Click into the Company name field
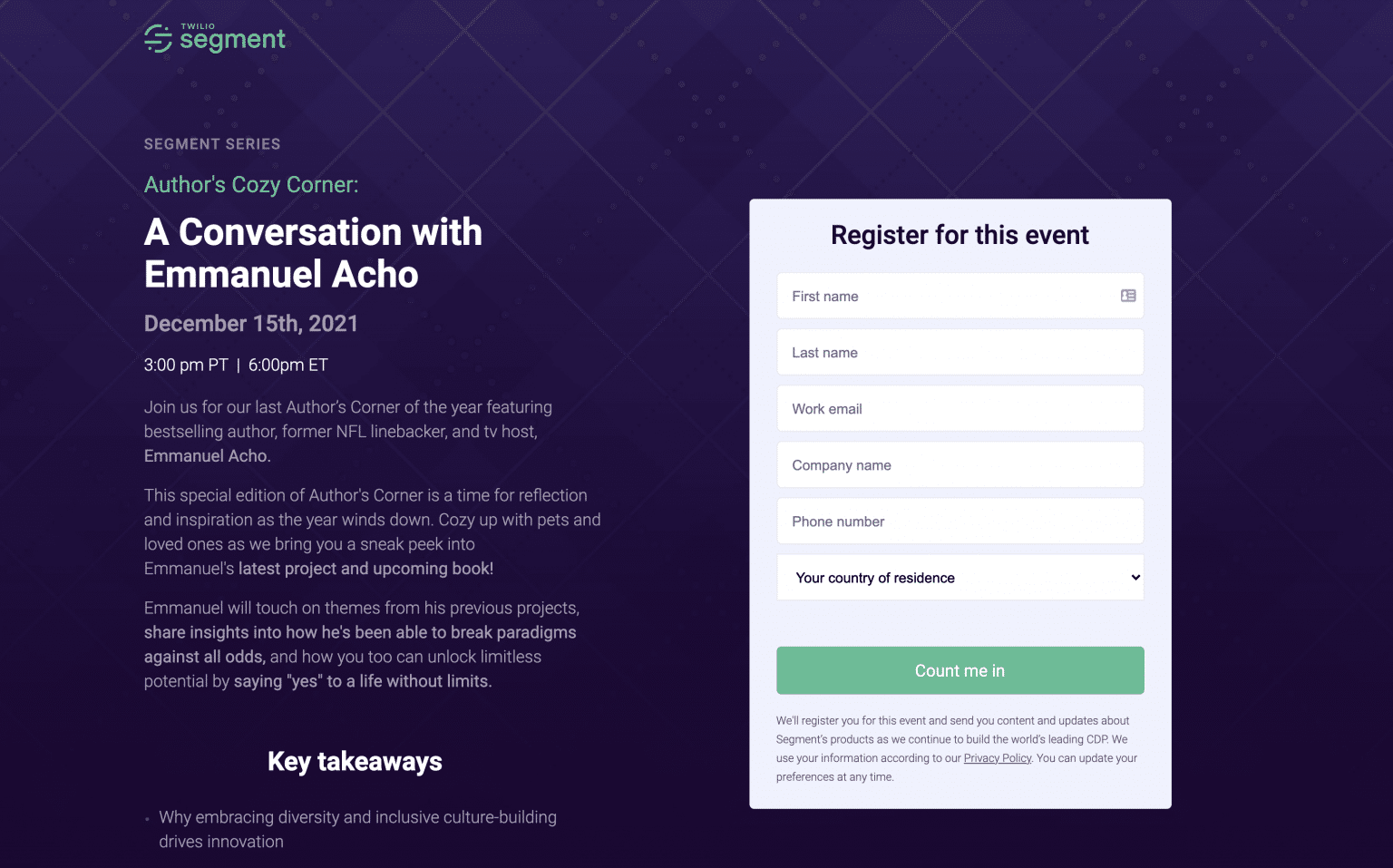Image resolution: width=1393 pixels, height=868 pixels. (960, 465)
